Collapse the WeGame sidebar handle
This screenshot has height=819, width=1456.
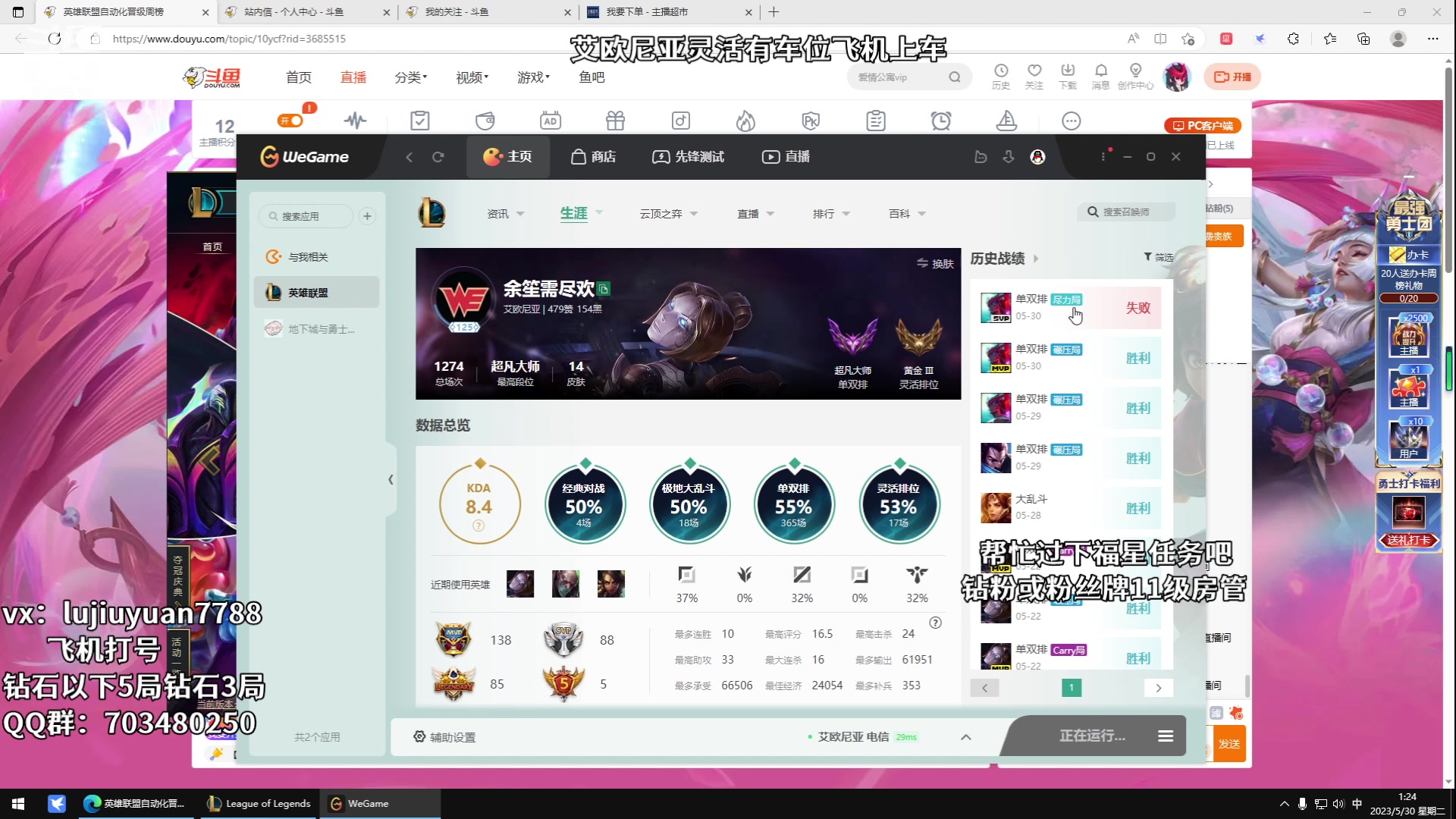(391, 479)
